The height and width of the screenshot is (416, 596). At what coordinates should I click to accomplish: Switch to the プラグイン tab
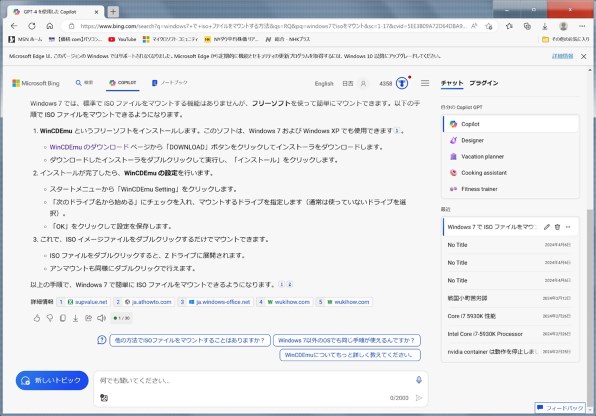coord(483,83)
